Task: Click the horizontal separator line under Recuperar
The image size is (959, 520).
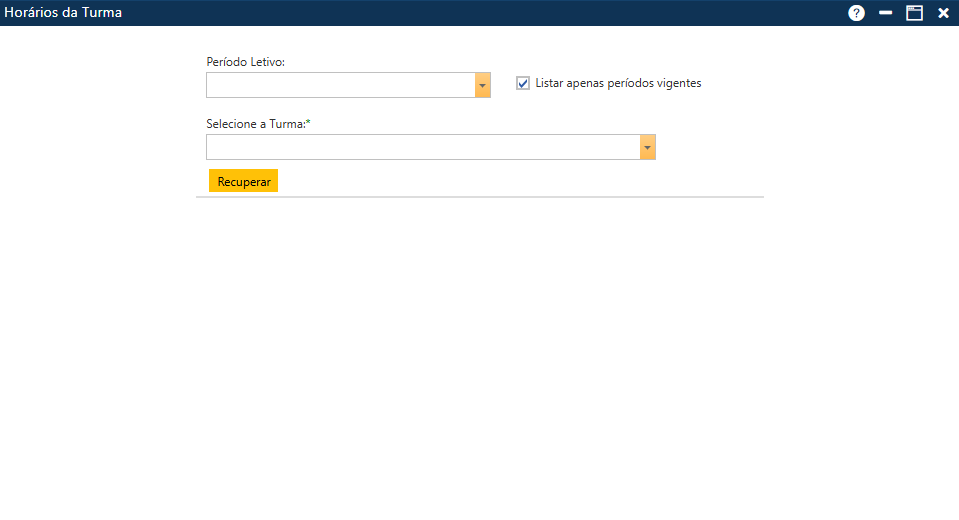Action: click(x=480, y=197)
